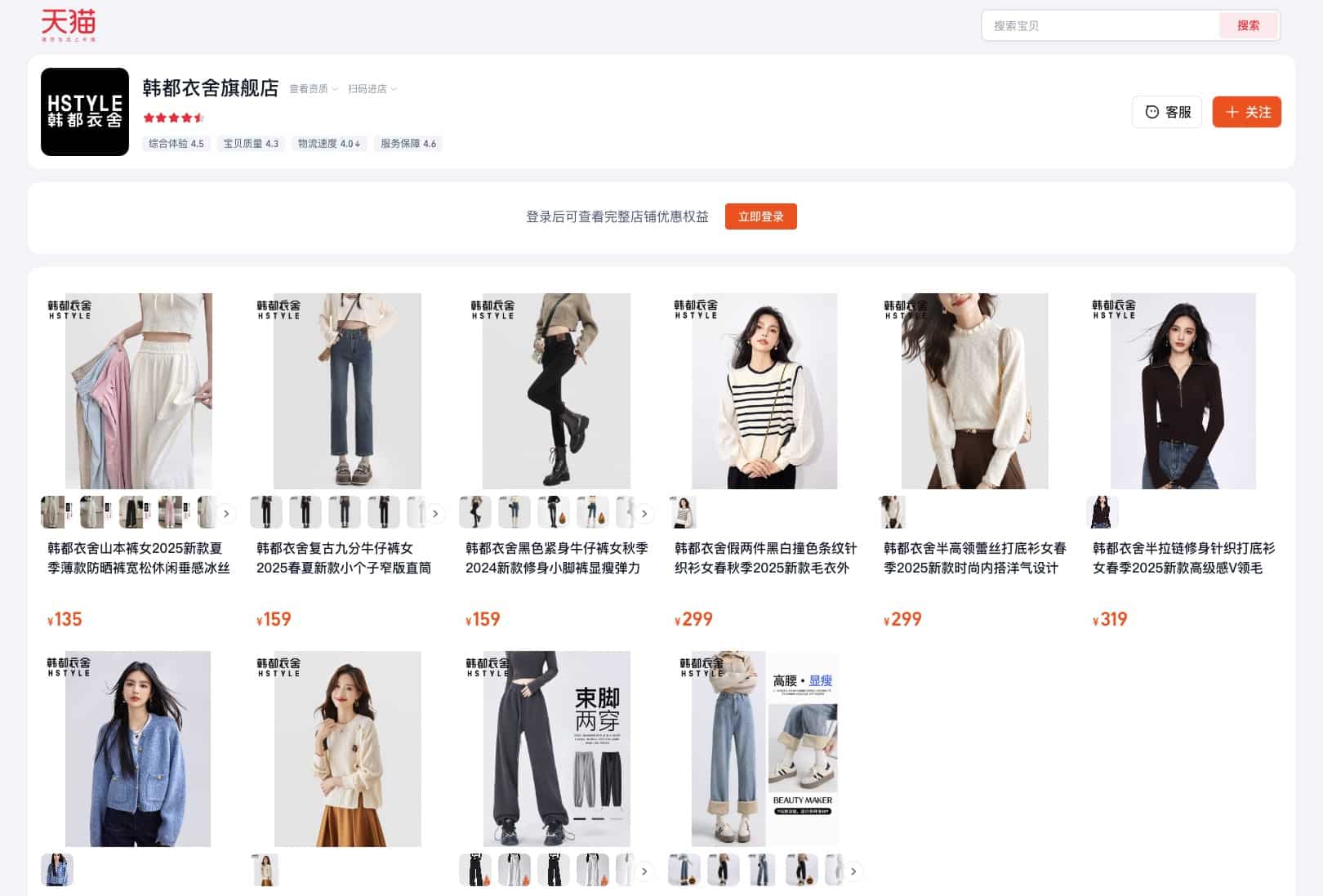This screenshot has height=896, width=1323.
Task: Show more variants for 束脚两穿 pants
Action: 644,871
